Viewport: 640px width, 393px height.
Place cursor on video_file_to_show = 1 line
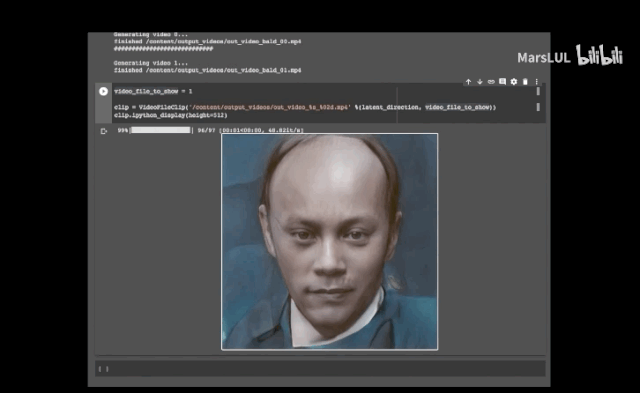pos(153,91)
